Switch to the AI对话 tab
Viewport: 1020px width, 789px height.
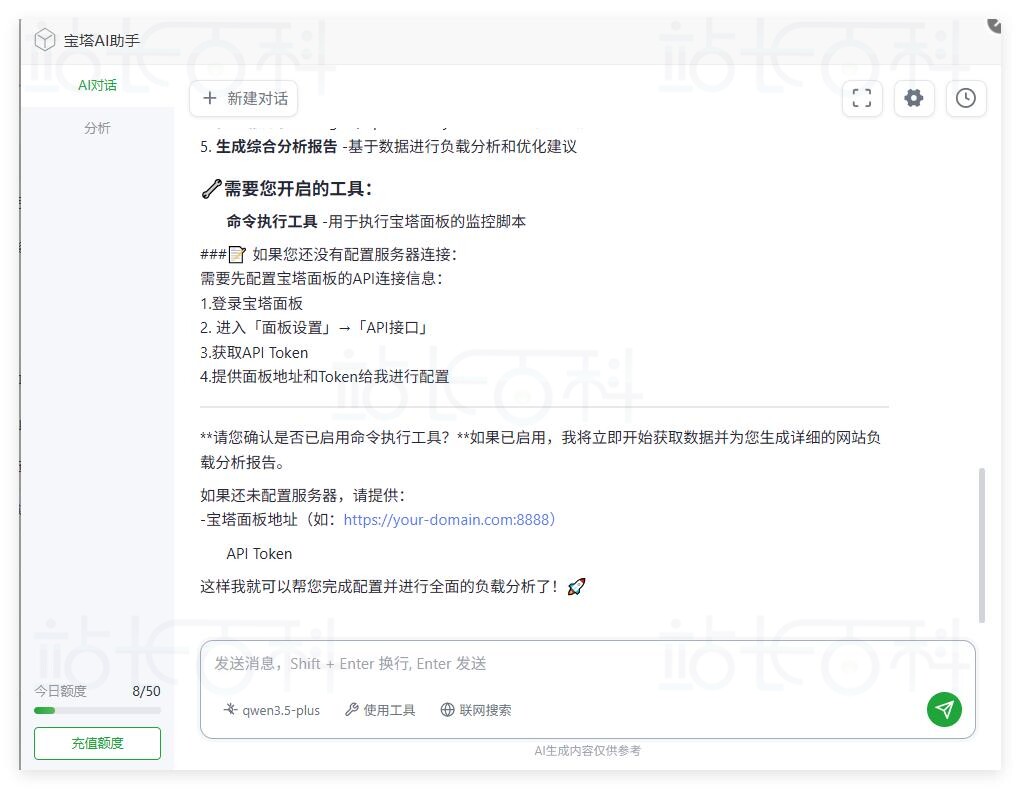coord(98,85)
